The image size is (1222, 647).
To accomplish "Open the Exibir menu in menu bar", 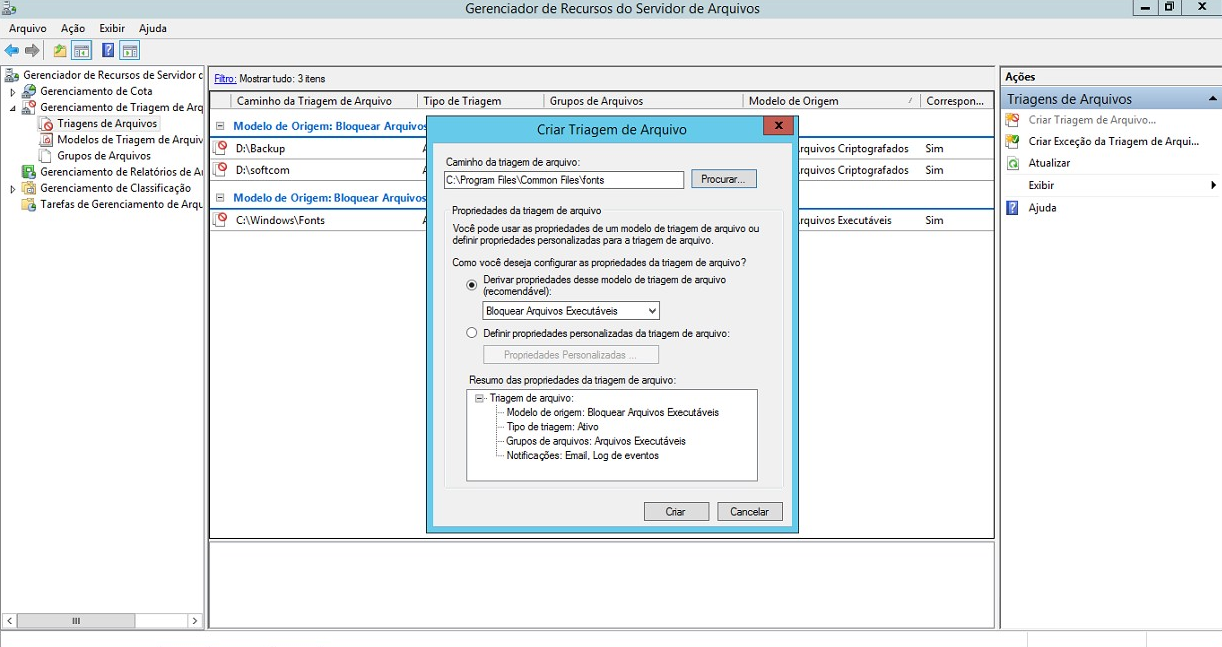I will [112, 28].
